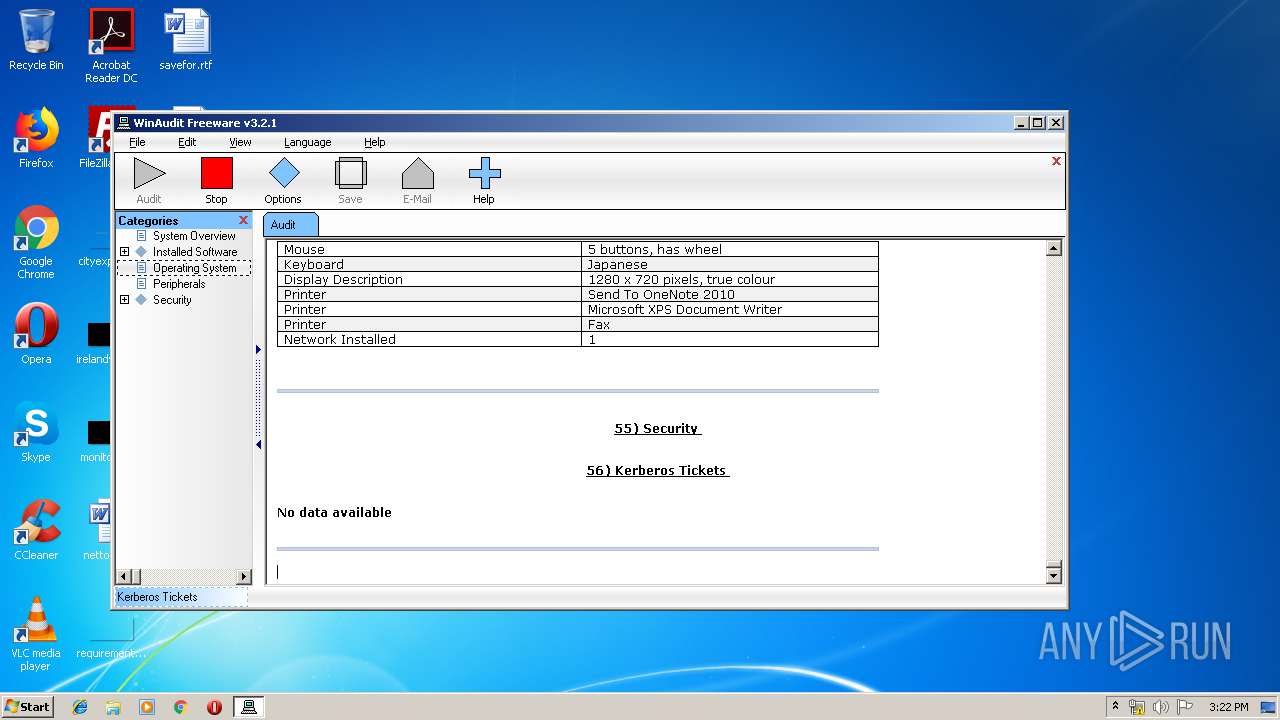Click the taskbar clock 3:22 PM
This screenshot has height=720, width=1280.
click(x=1228, y=707)
